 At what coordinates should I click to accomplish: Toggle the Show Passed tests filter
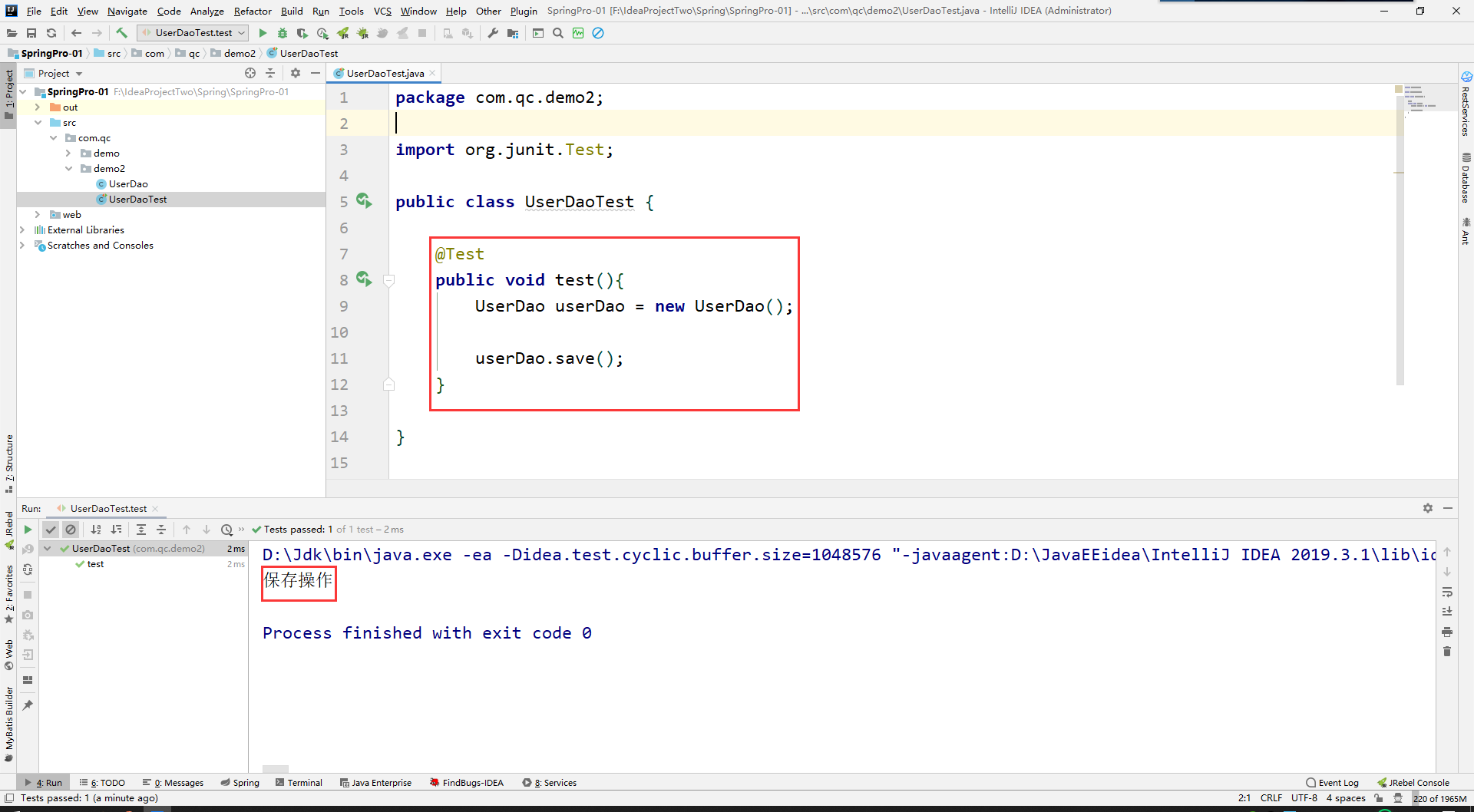51,530
